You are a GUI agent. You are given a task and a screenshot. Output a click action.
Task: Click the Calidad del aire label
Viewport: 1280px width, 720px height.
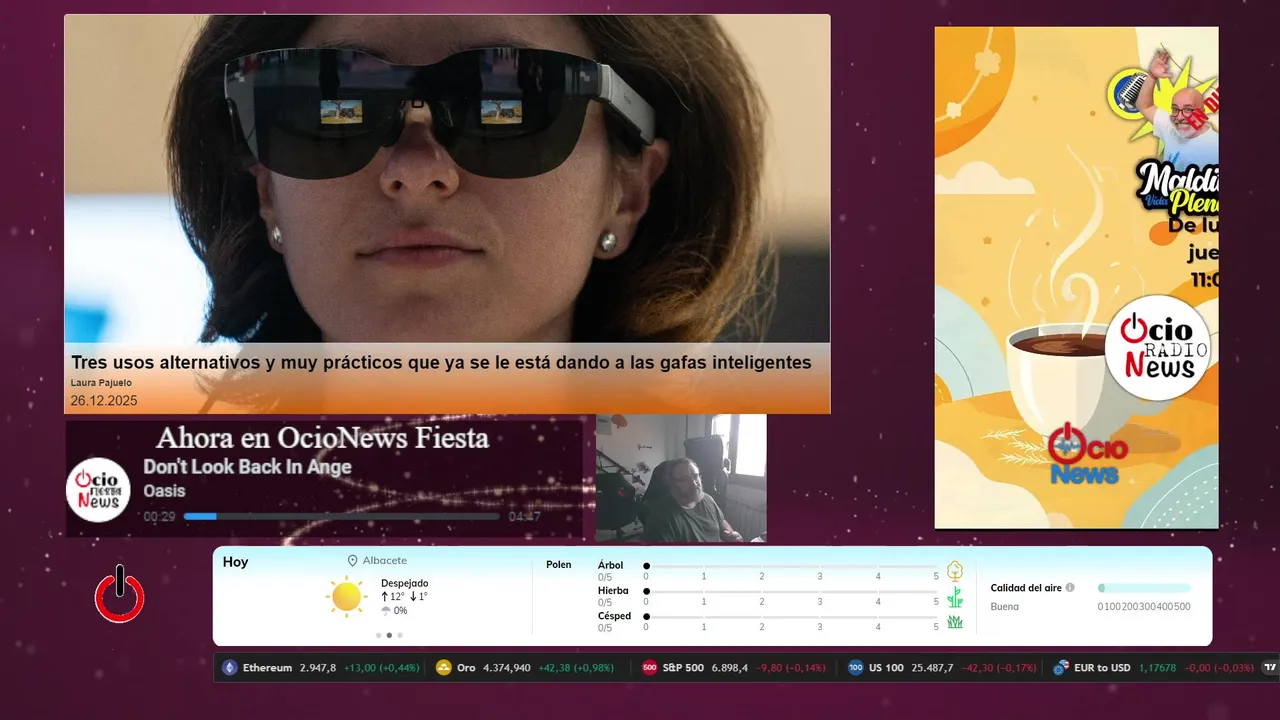coord(1026,588)
